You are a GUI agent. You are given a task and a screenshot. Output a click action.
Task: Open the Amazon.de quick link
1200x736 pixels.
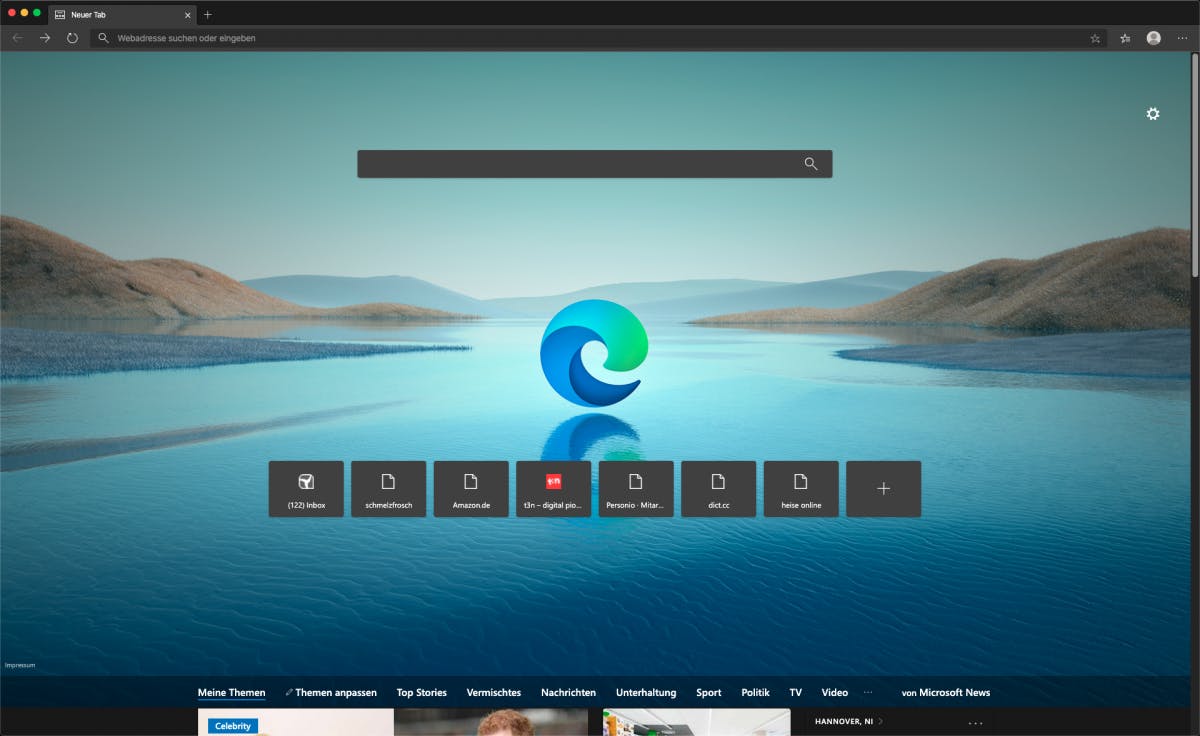(471, 489)
